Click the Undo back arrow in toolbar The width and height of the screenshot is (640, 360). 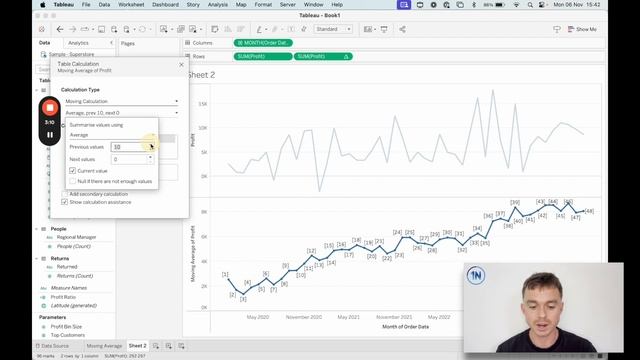point(60,29)
